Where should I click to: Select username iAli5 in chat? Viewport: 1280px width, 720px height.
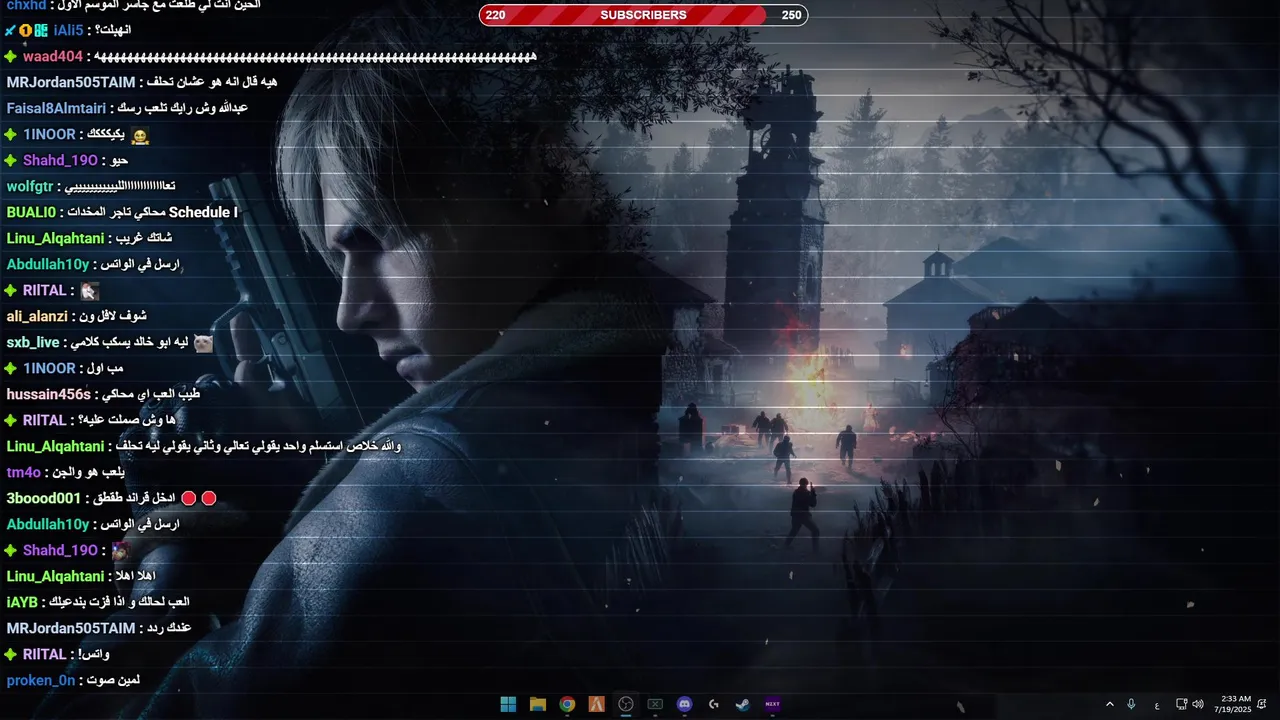69,30
